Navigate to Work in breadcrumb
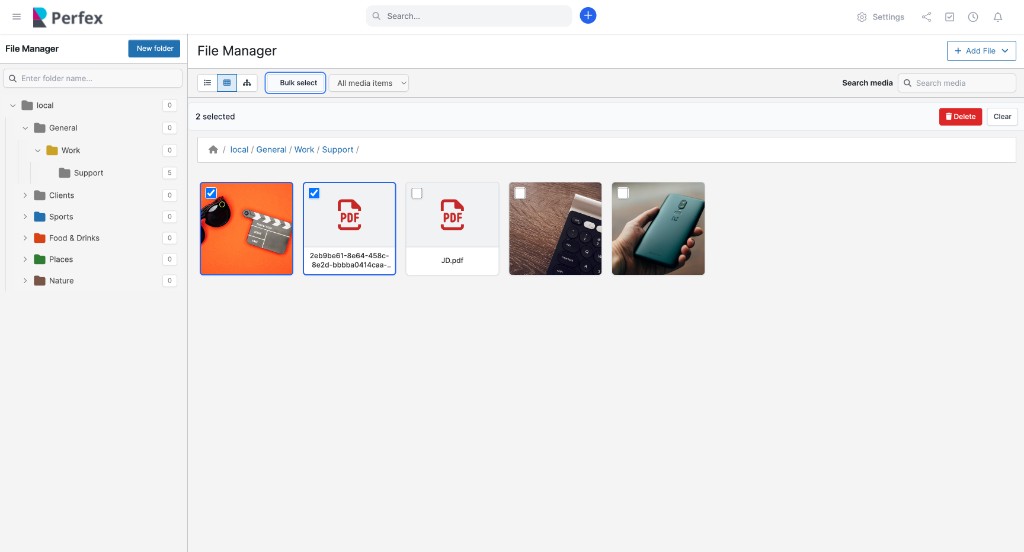Screen dimensions: 1024x552 coord(304,150)
